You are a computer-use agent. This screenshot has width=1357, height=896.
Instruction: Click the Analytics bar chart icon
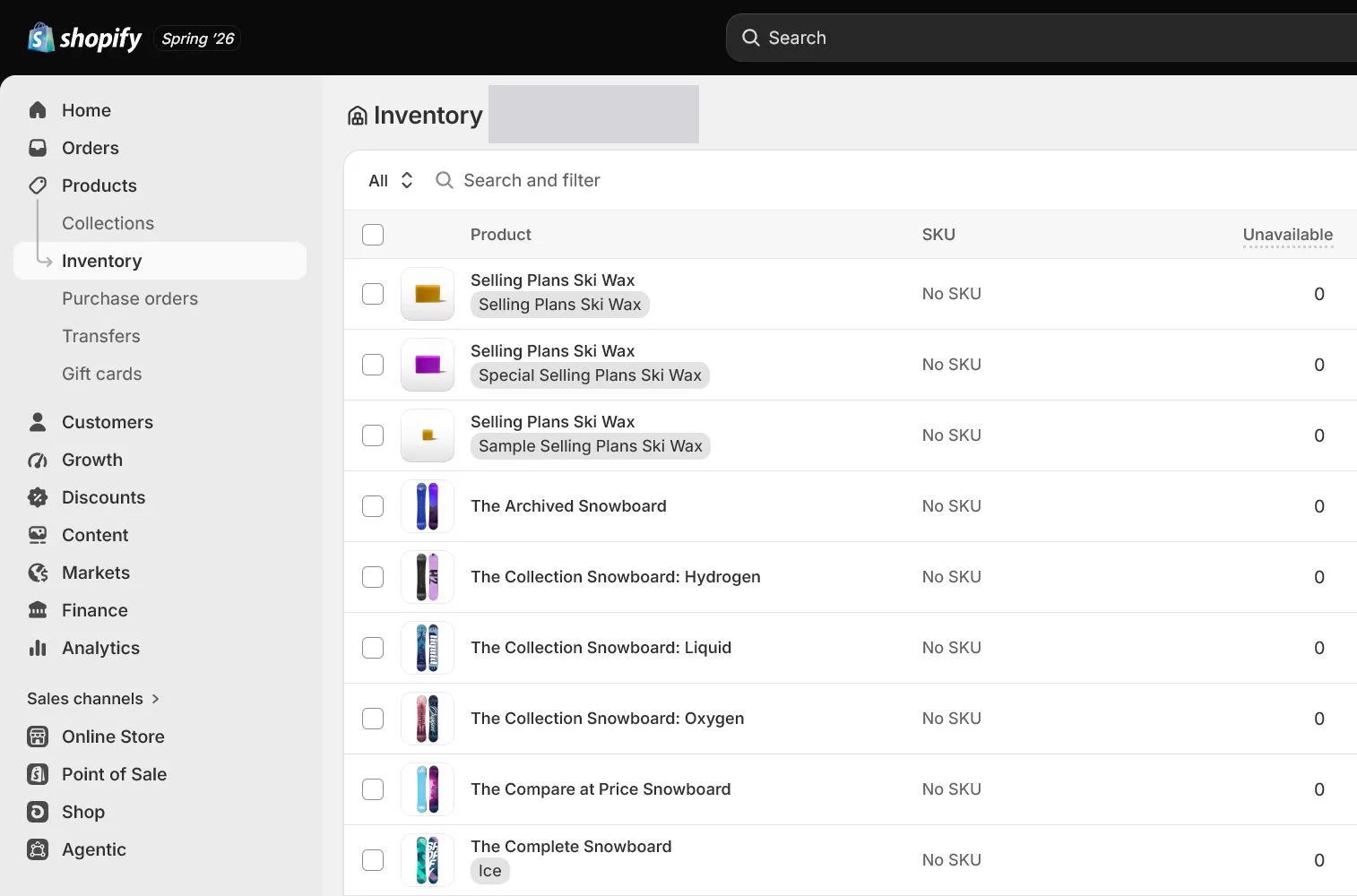point(38,648)
